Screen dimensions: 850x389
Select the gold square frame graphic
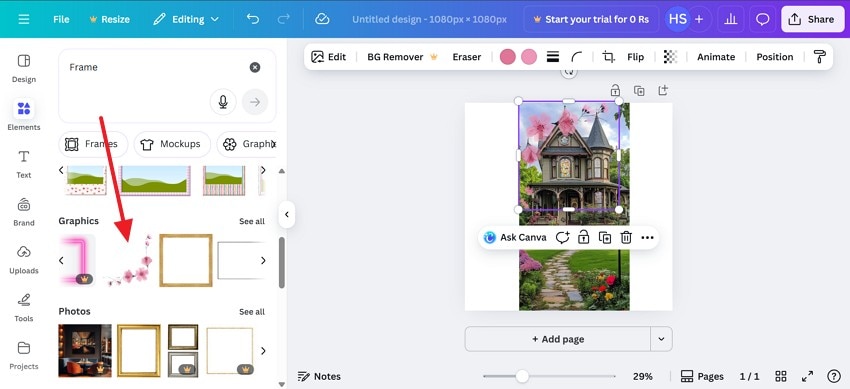click(x=186, y=260)
